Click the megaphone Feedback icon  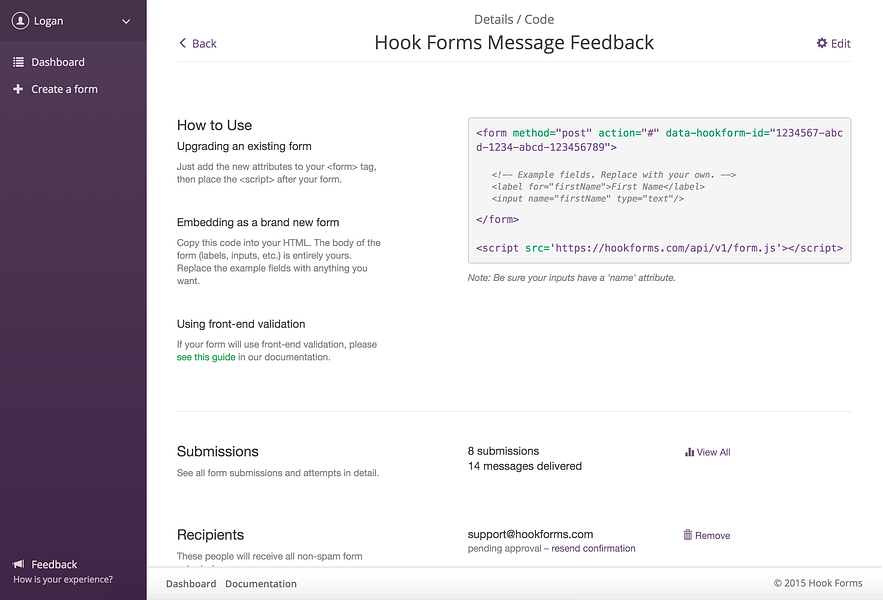[19, 564]
